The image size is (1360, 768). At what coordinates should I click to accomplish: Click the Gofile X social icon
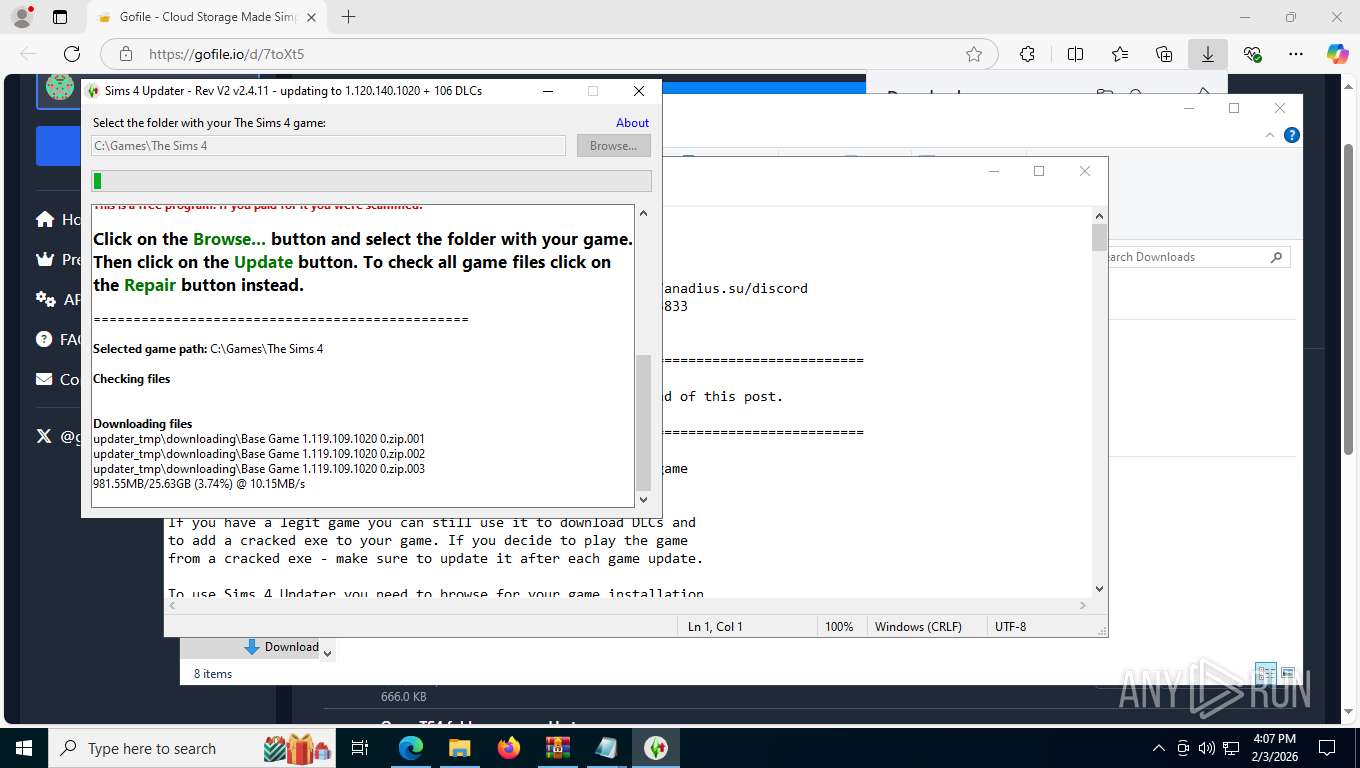point(44,436)
